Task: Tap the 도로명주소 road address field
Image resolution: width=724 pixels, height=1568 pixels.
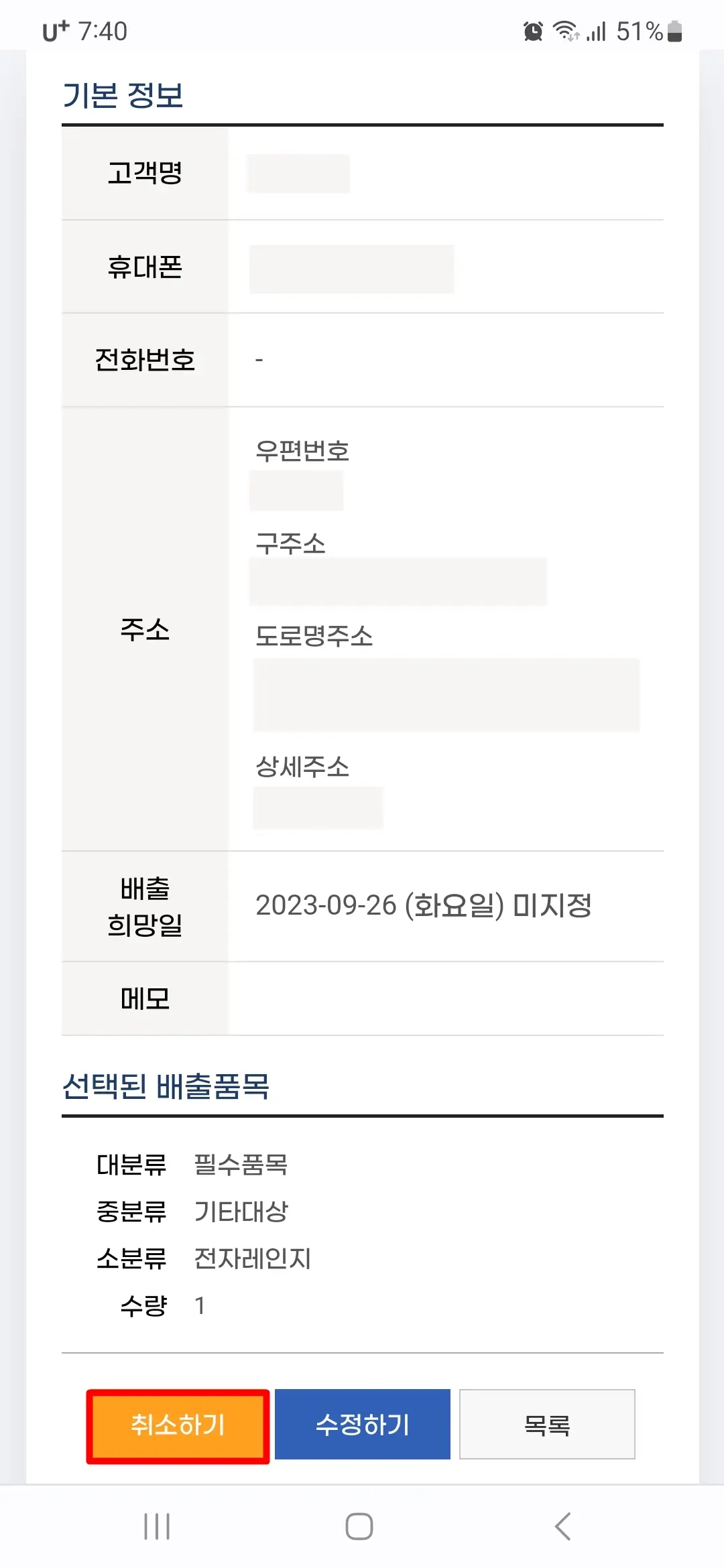Action: tap(446, 697)
